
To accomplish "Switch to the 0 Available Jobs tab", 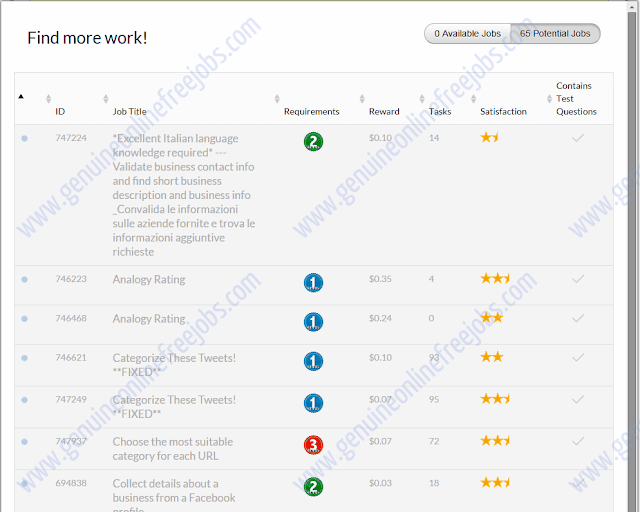I will 467,33.
